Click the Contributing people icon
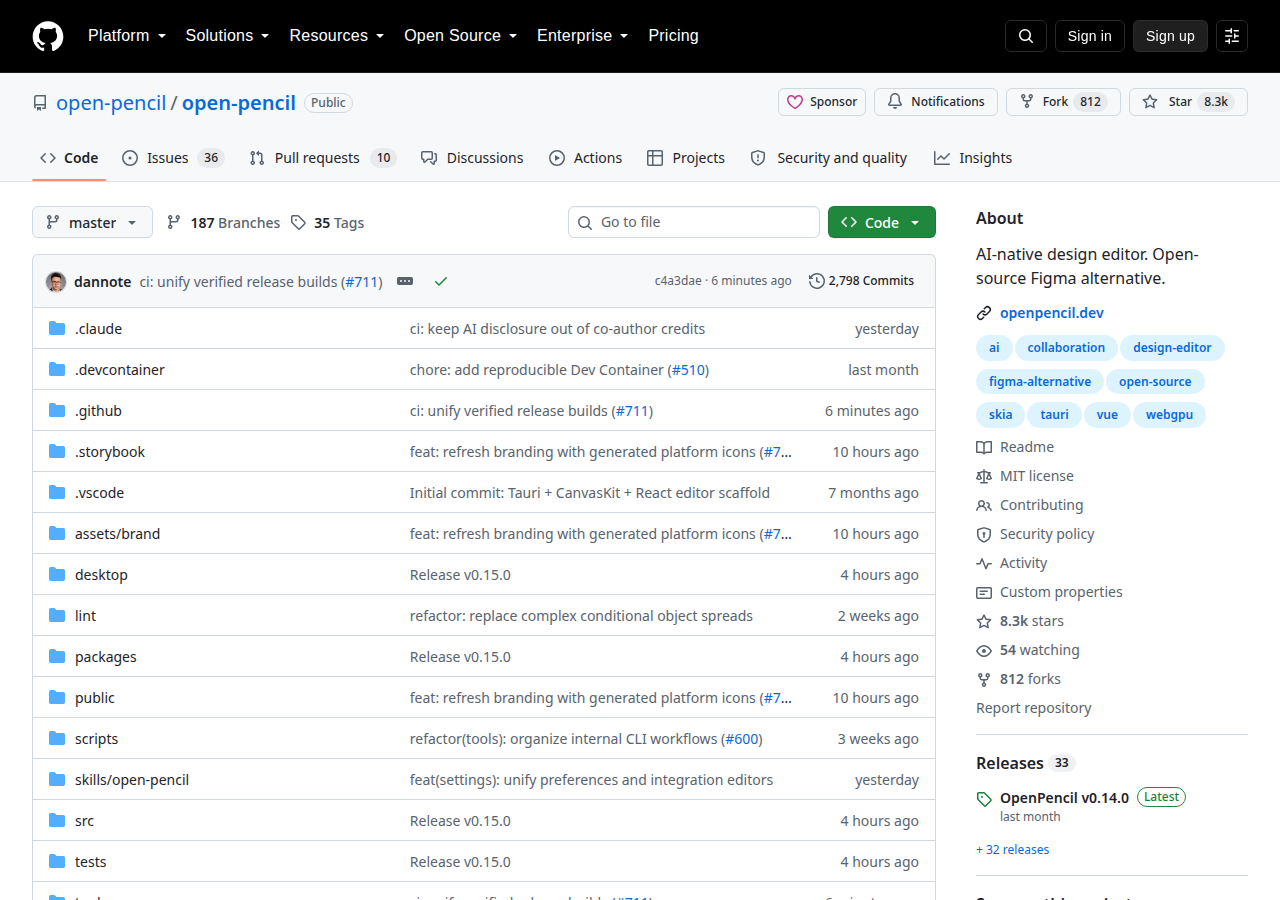Screen dimensions: 1280x900 tap(984, 505)
